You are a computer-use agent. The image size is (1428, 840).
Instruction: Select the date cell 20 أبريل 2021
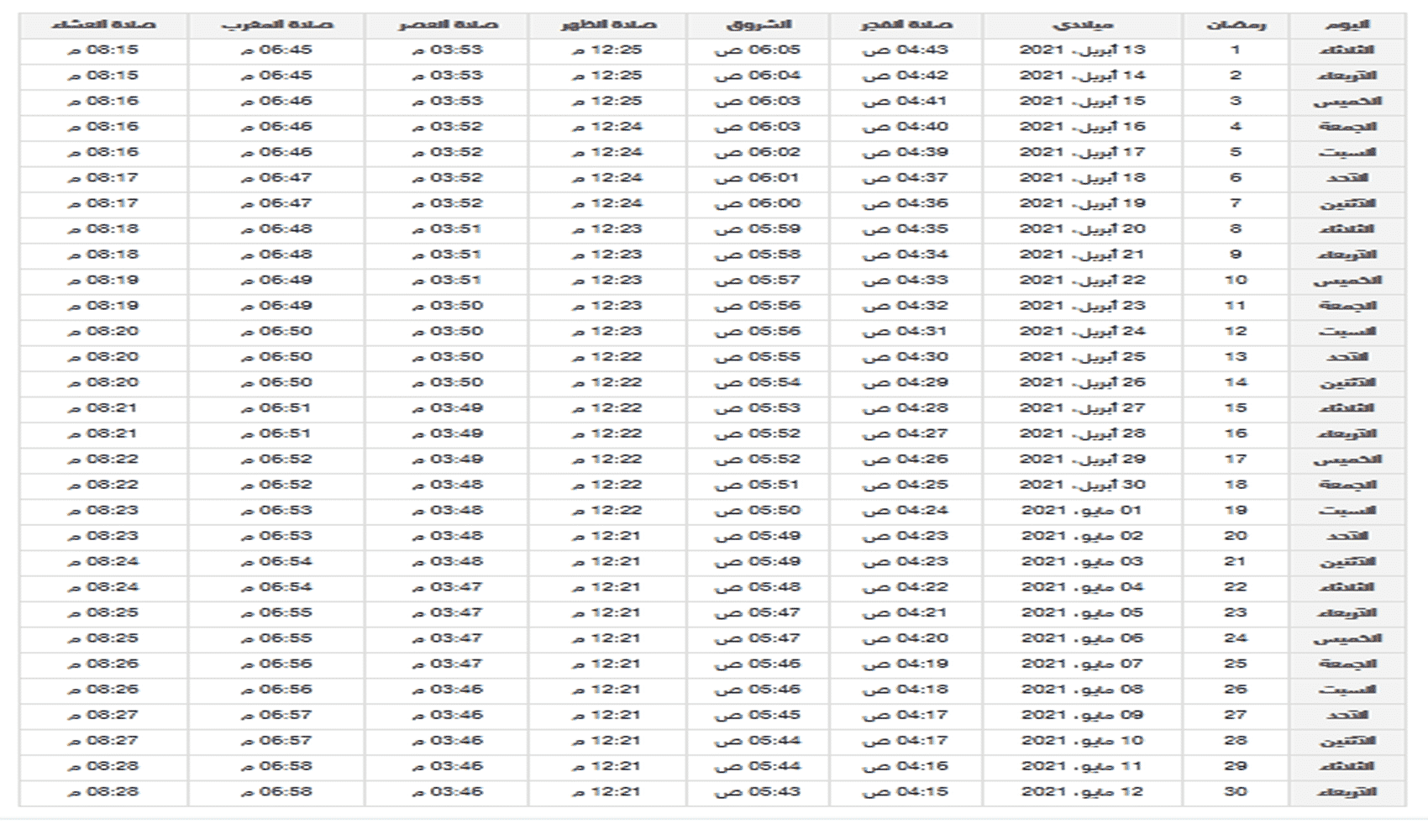(1082, 229)
